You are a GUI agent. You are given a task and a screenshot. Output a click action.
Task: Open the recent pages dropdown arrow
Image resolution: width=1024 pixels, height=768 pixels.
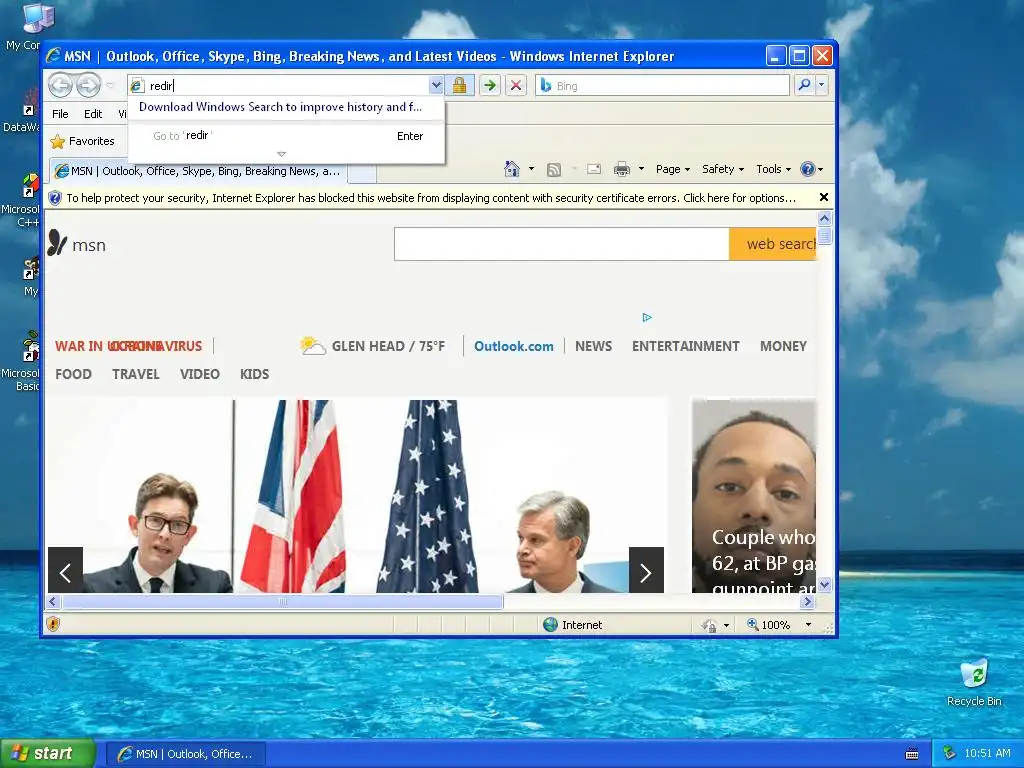pyautogui.click(x=110, y=86)
